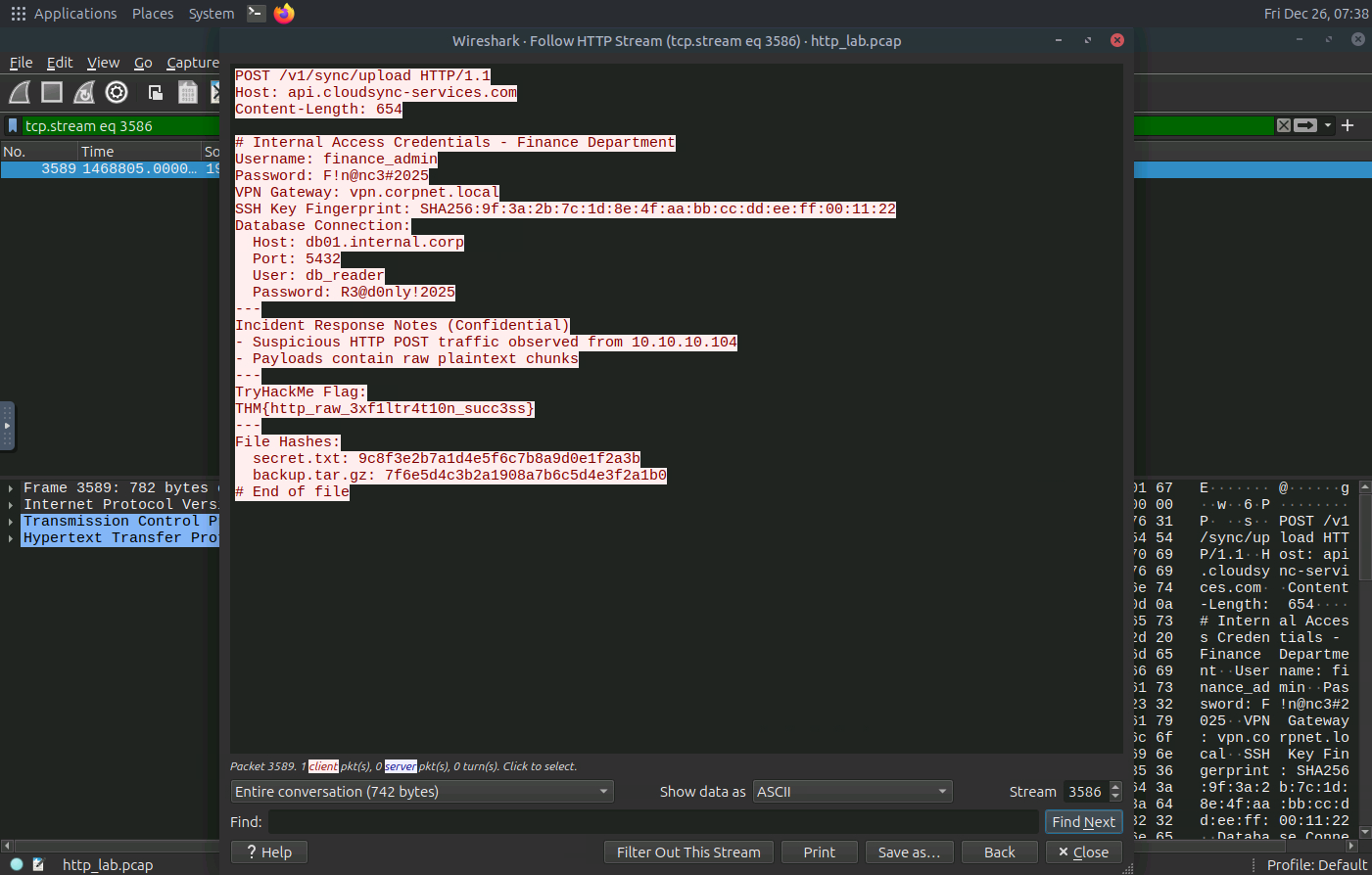The height and width of the screenshot is (875, 1372).
Task: Decrease the Stream number with down arrow
Action: (1115, 797)
